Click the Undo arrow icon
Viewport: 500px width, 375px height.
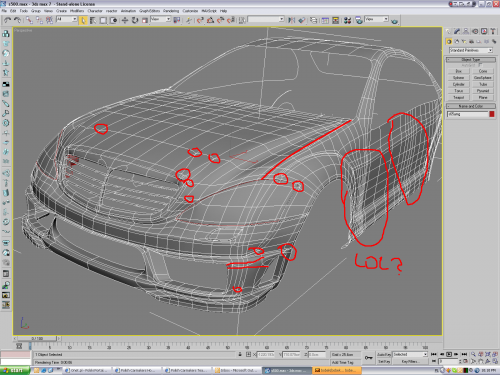[x=7, y=20]
